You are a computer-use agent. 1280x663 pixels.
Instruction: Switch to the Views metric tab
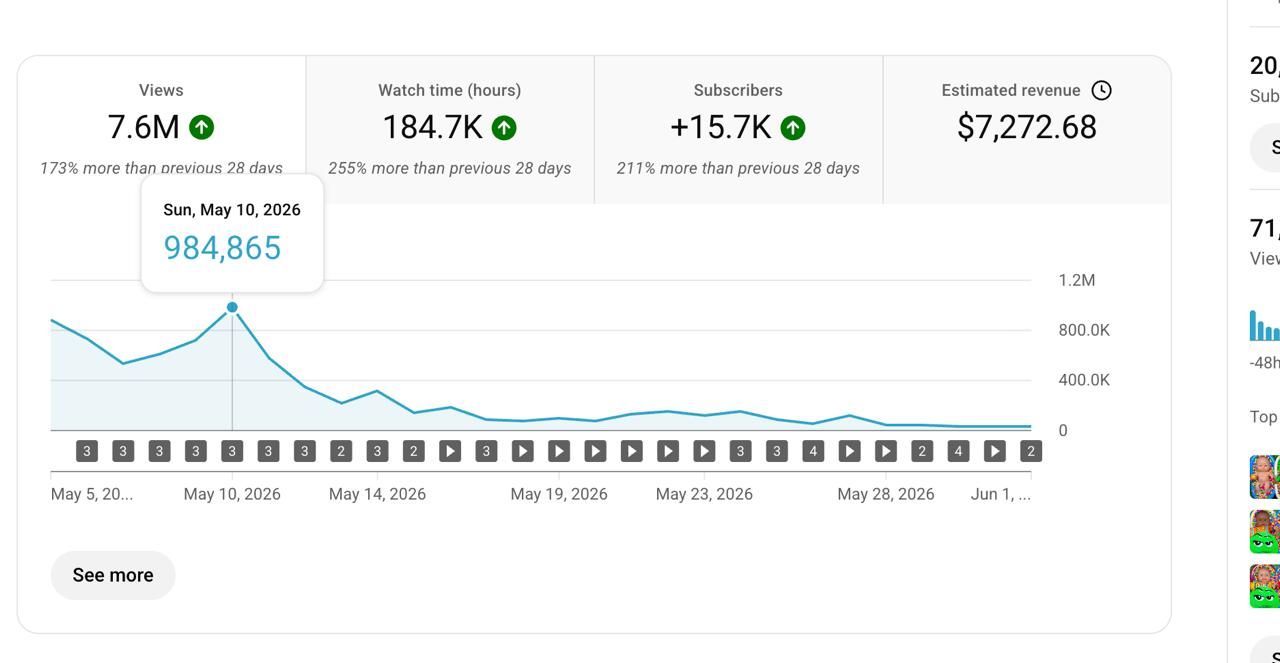161,130
